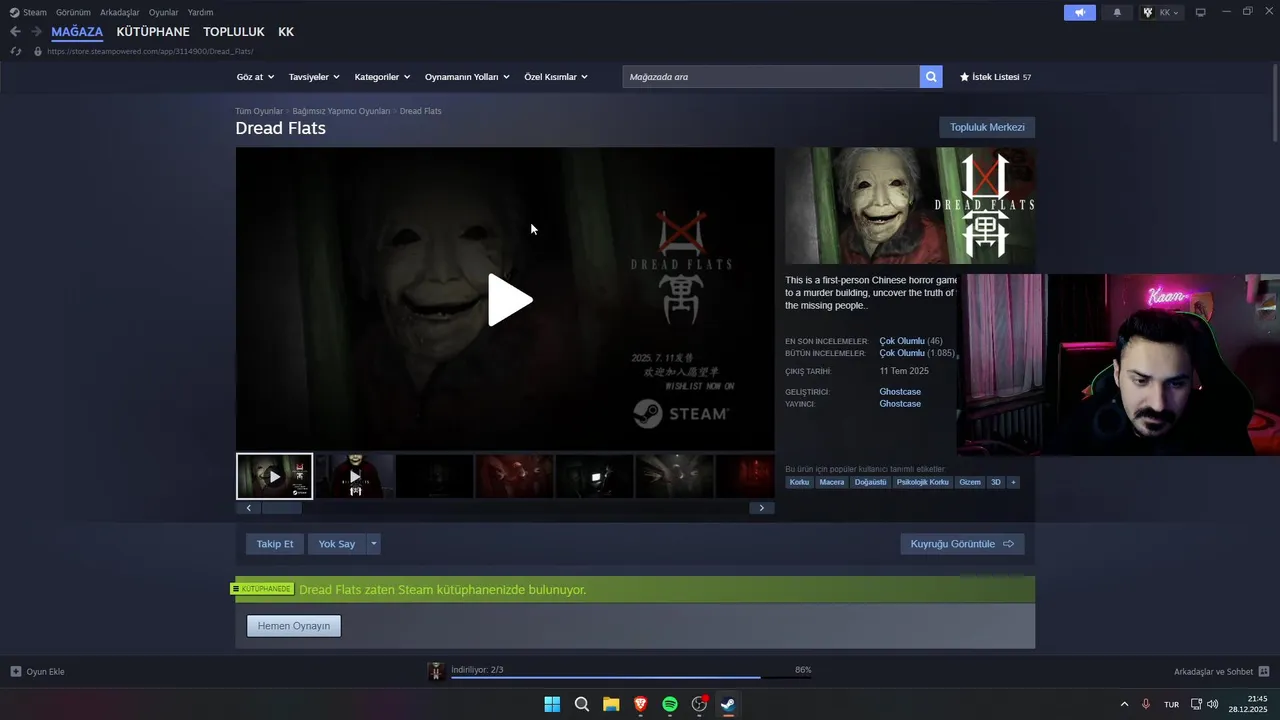Image resolution: width=1280 pixels, height=720 pixels.
Task: Show hidden system tray icons
Action: 1124,704
